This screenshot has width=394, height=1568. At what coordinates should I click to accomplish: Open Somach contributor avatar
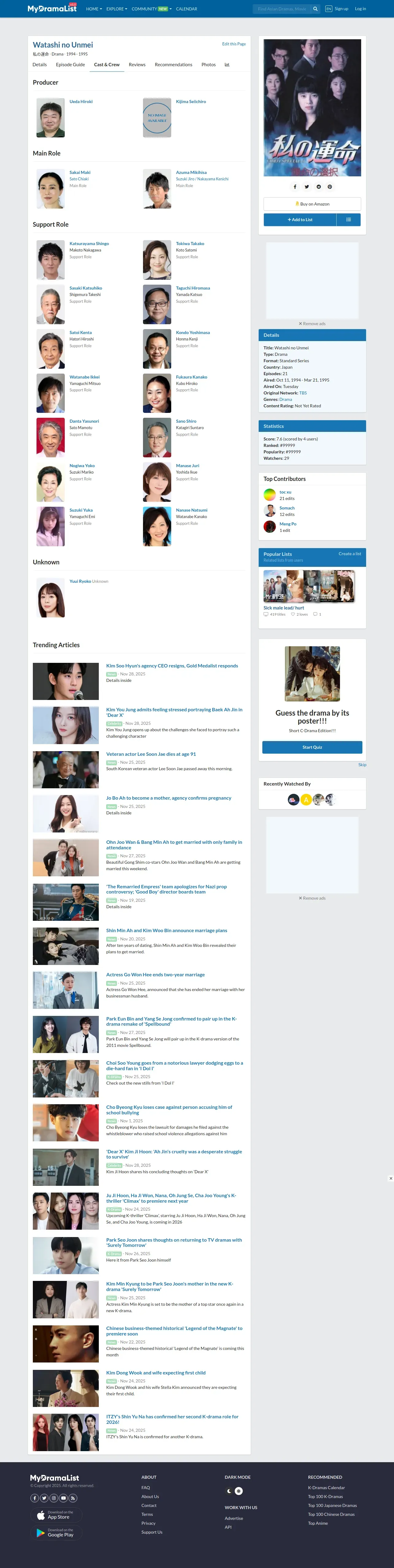[x=270, y=511]
